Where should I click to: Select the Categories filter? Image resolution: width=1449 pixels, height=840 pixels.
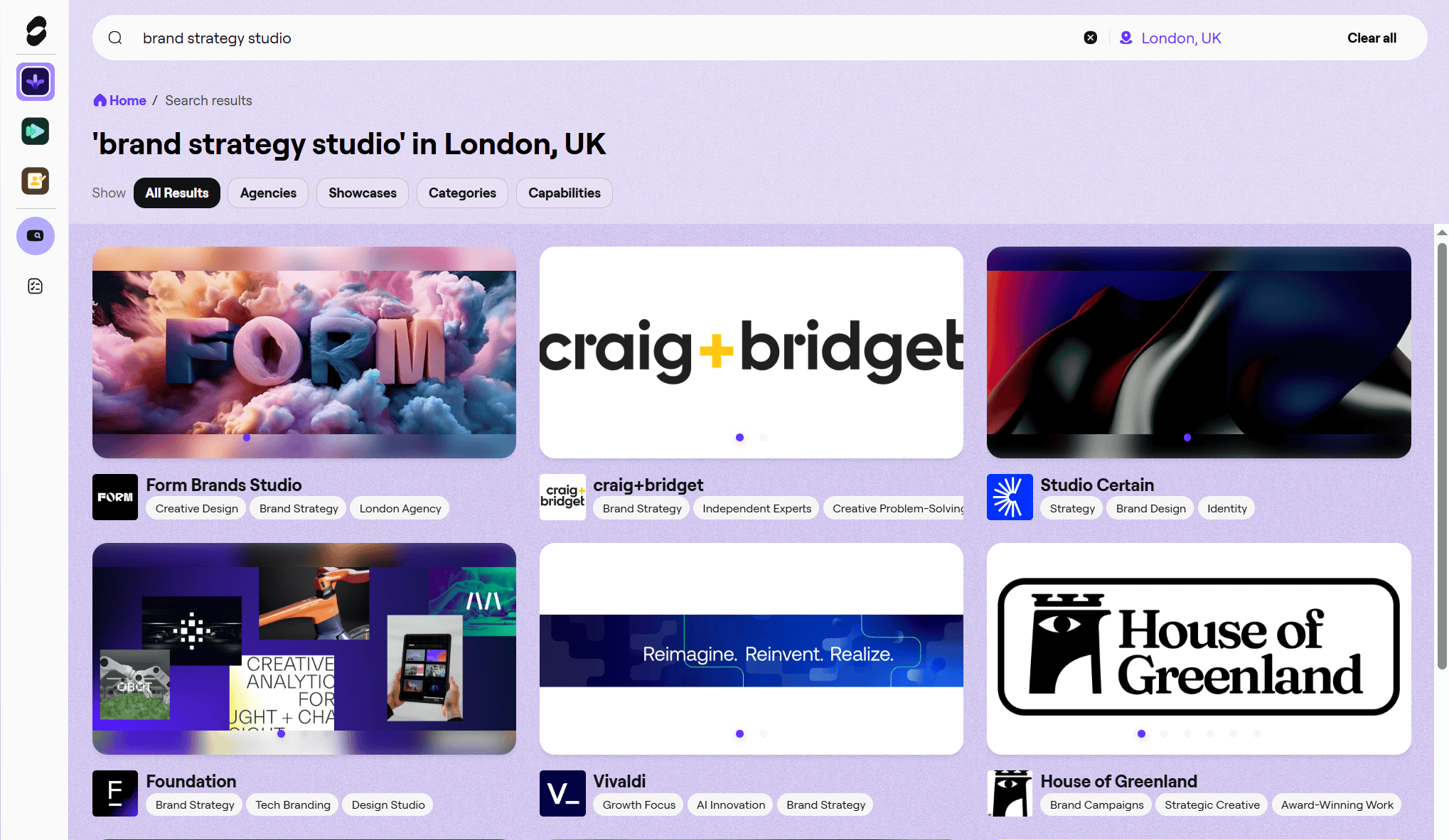tap(462, 193)
